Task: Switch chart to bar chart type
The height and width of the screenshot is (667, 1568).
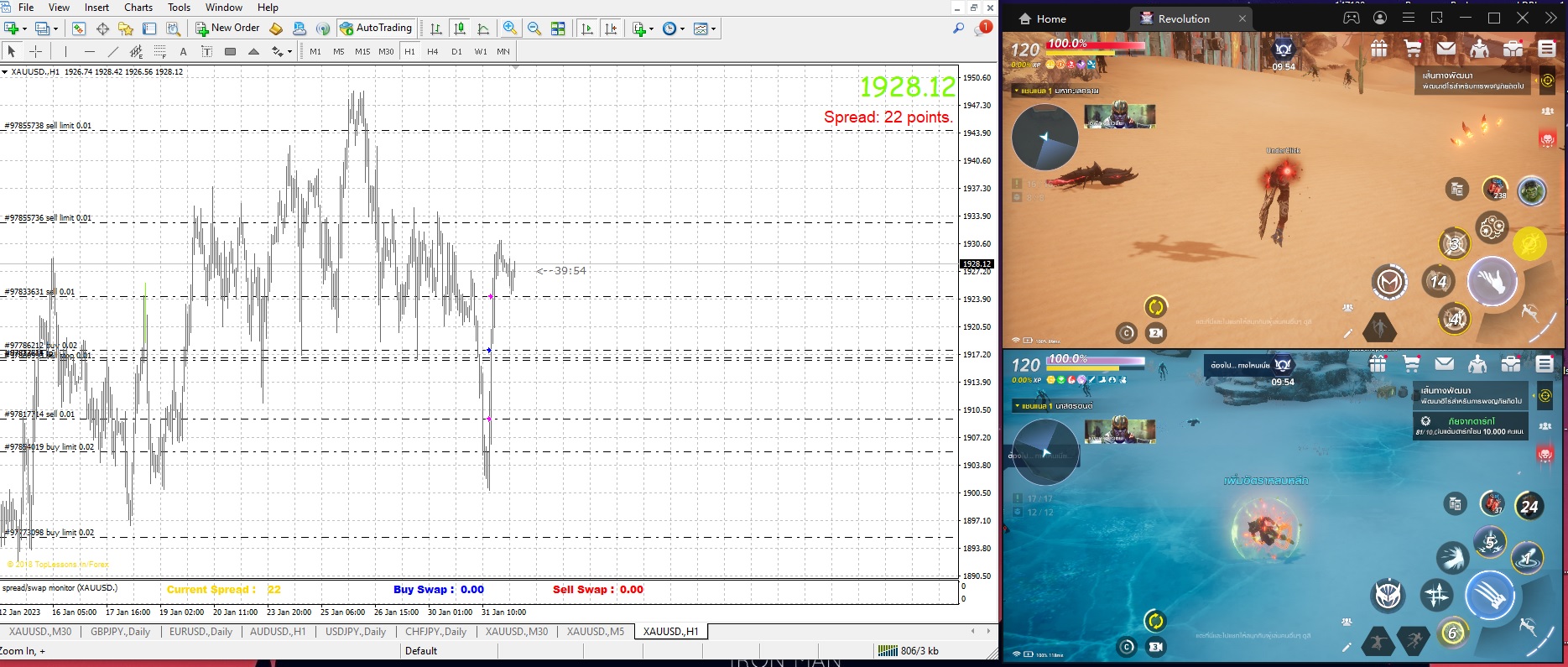Action: (436, 29)
